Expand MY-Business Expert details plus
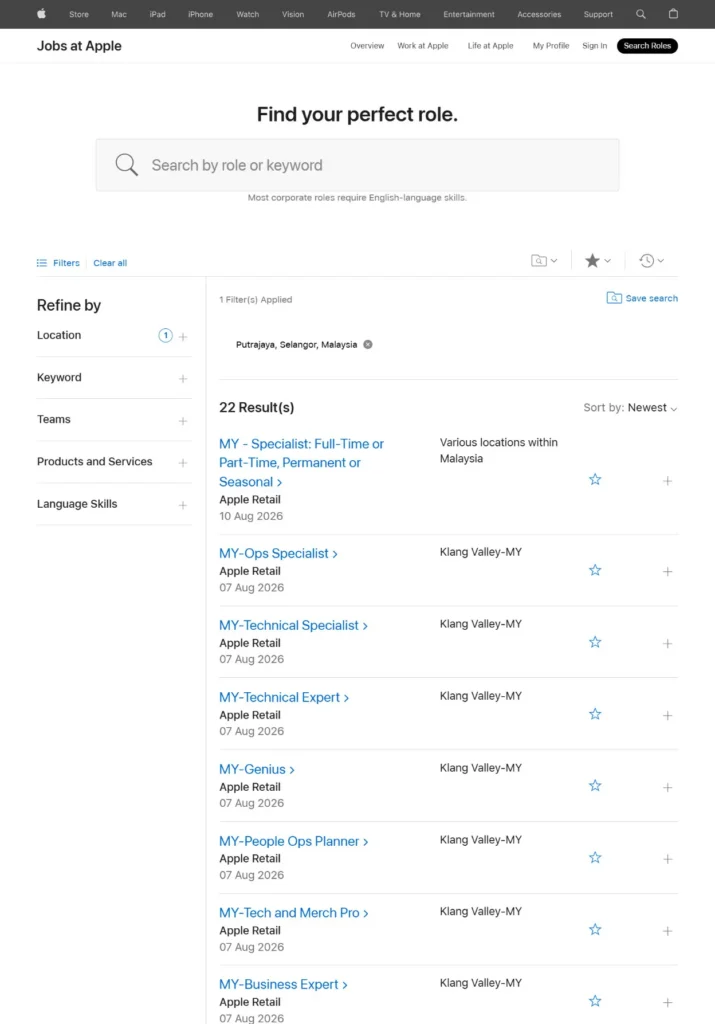This screenshot has height=1024, width=715. click(667, 1002)
